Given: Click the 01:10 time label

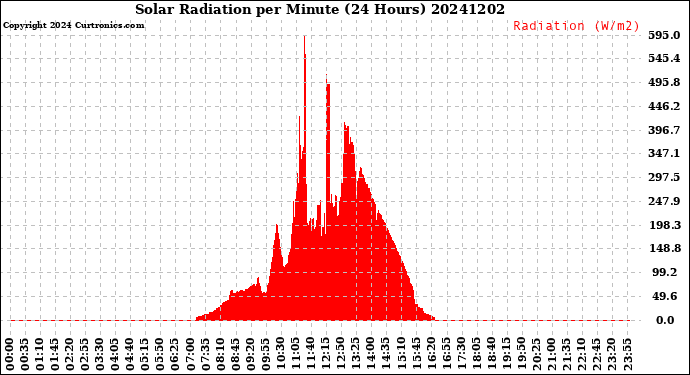Looking at the screenshot, I should click(x=40, y=355).
